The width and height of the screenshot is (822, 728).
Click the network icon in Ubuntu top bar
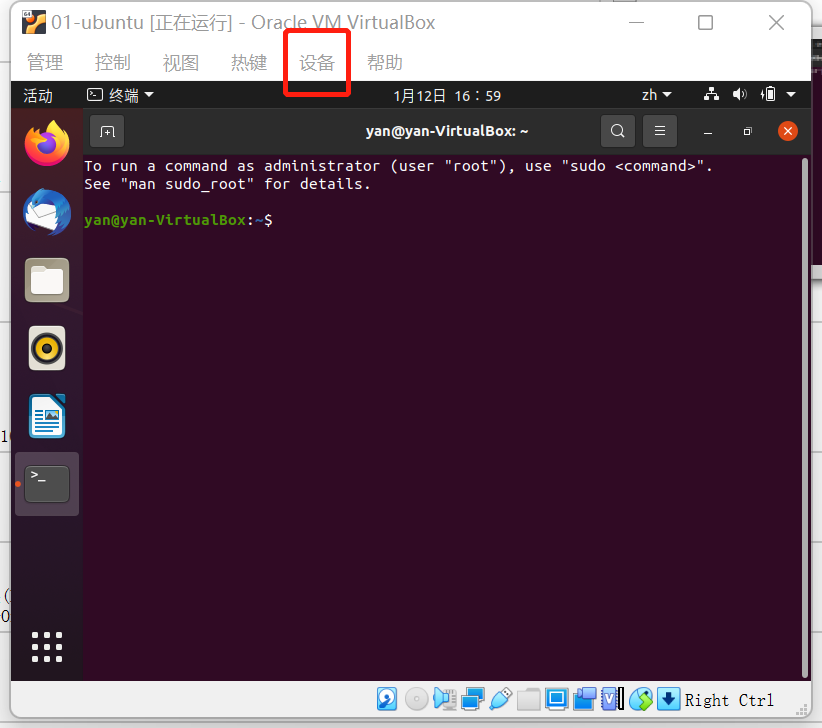(711, 94)
